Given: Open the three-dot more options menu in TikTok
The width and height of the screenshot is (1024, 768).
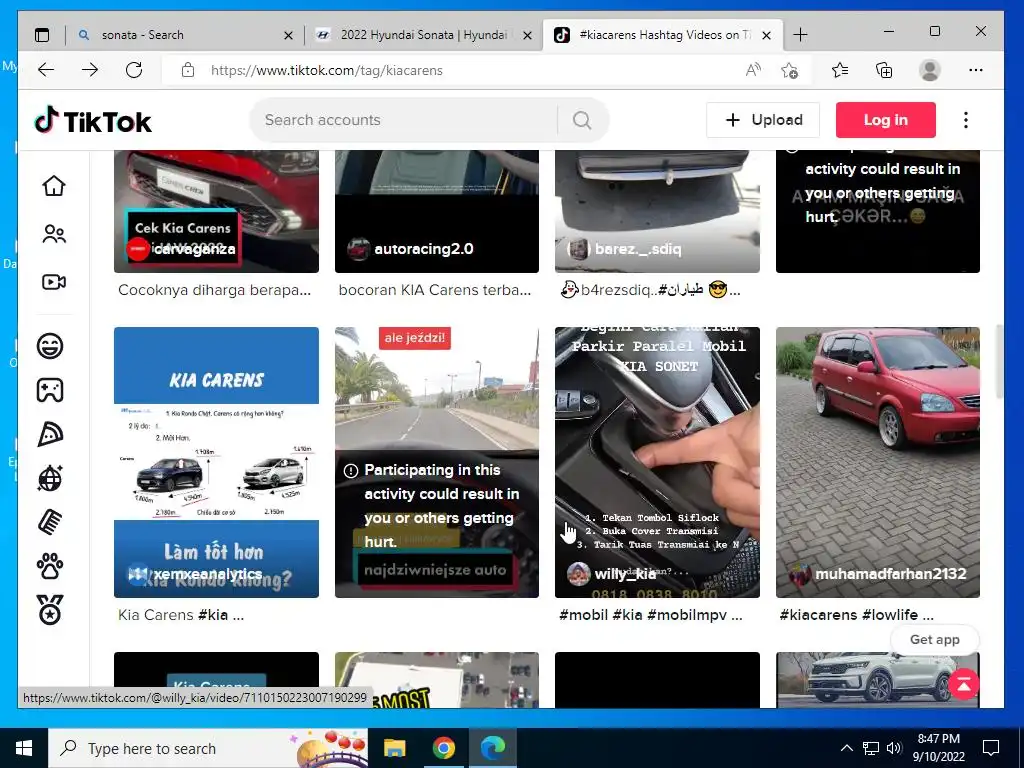Looking at the screenshot, I should tap(966, 120).
